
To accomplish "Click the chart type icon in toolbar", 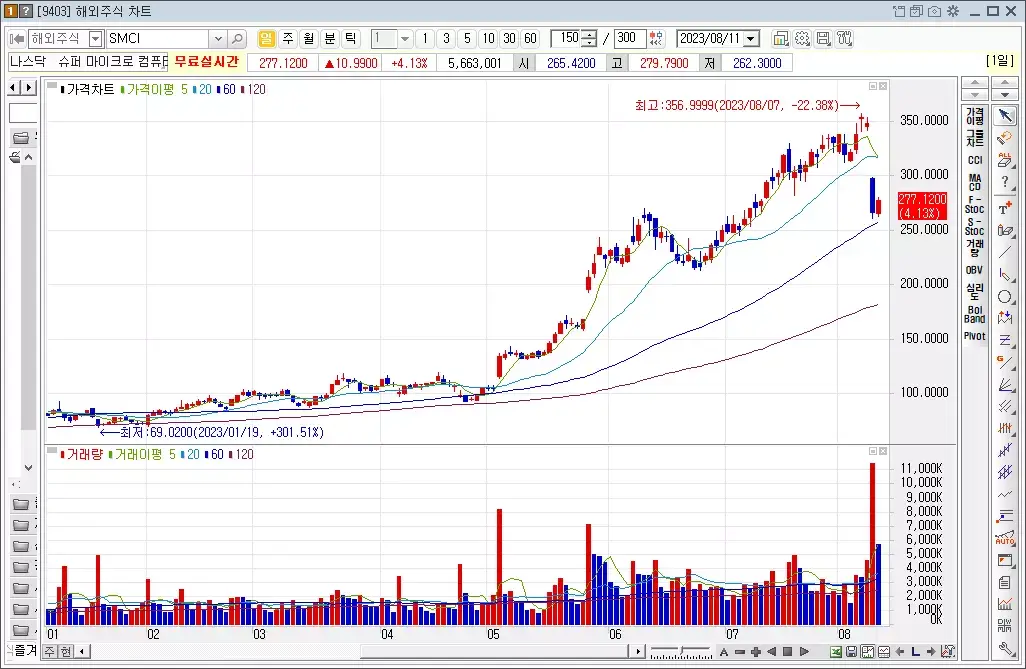I will [x=781, y=39].
